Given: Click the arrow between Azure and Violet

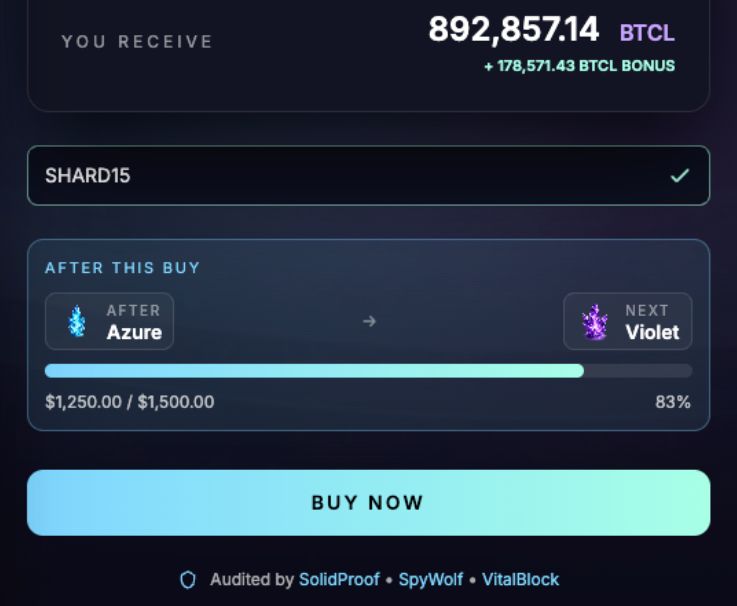Looking at the screenshot, I should pyautogui.click(x=369, y=322).
